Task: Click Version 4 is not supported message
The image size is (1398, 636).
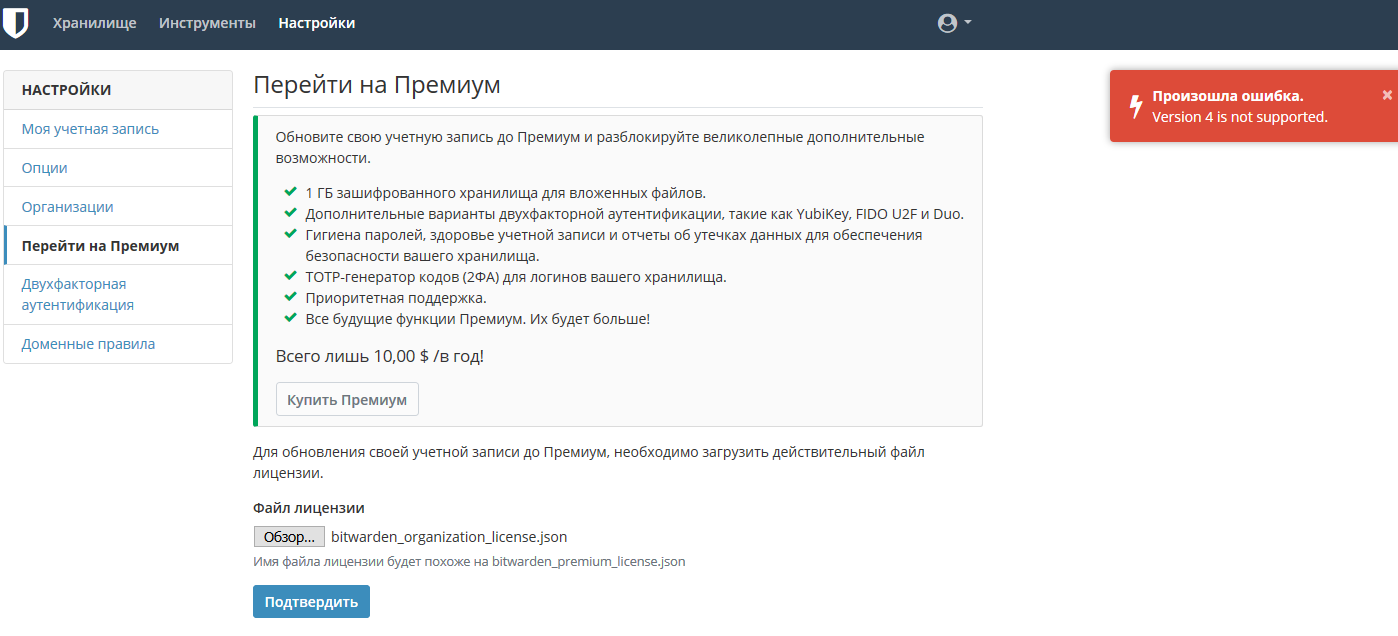Action: pos(1240,117)
